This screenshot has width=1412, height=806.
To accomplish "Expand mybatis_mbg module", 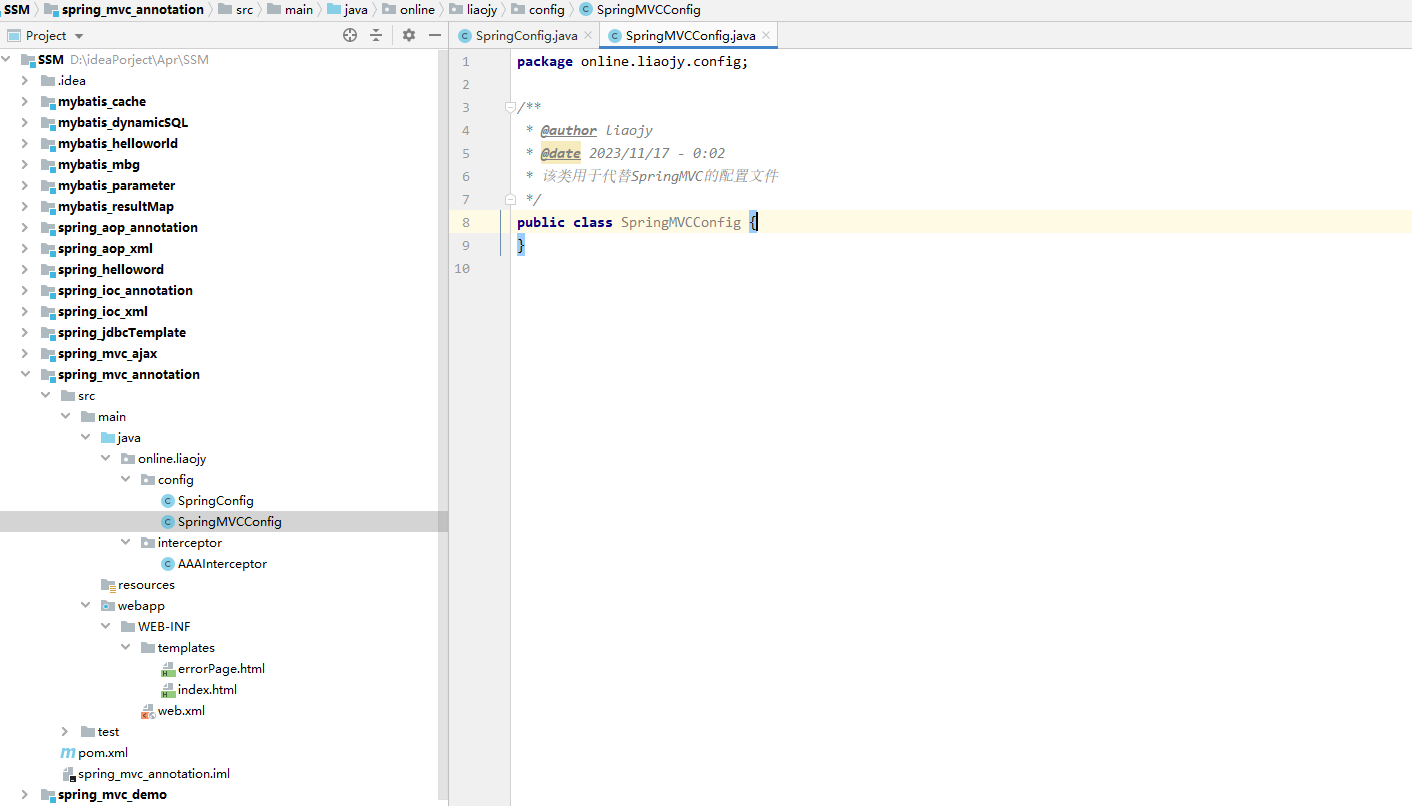I will [x=26, y=165].
